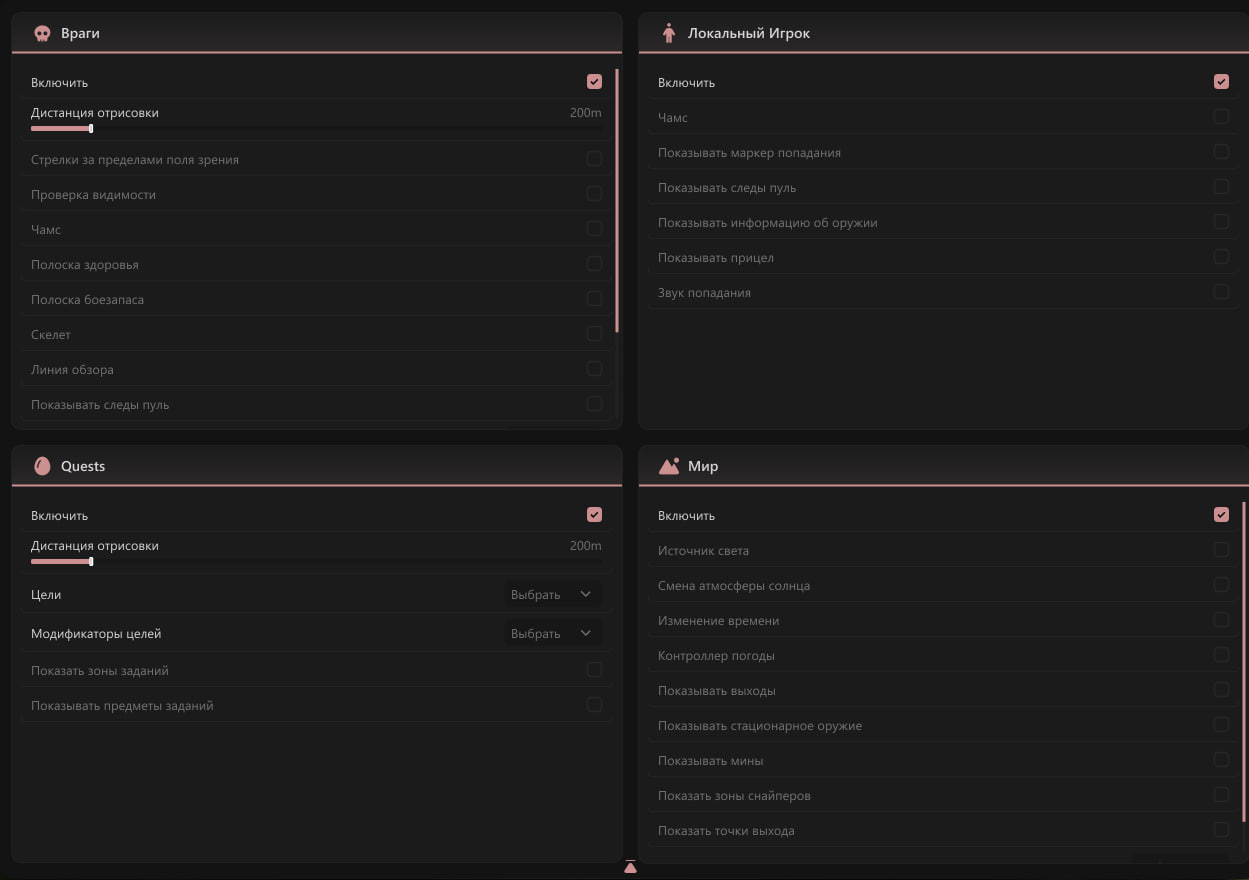
Task: Click the Показать зоны заданий label
Action: pyautogui.click(x=99, y=671)
